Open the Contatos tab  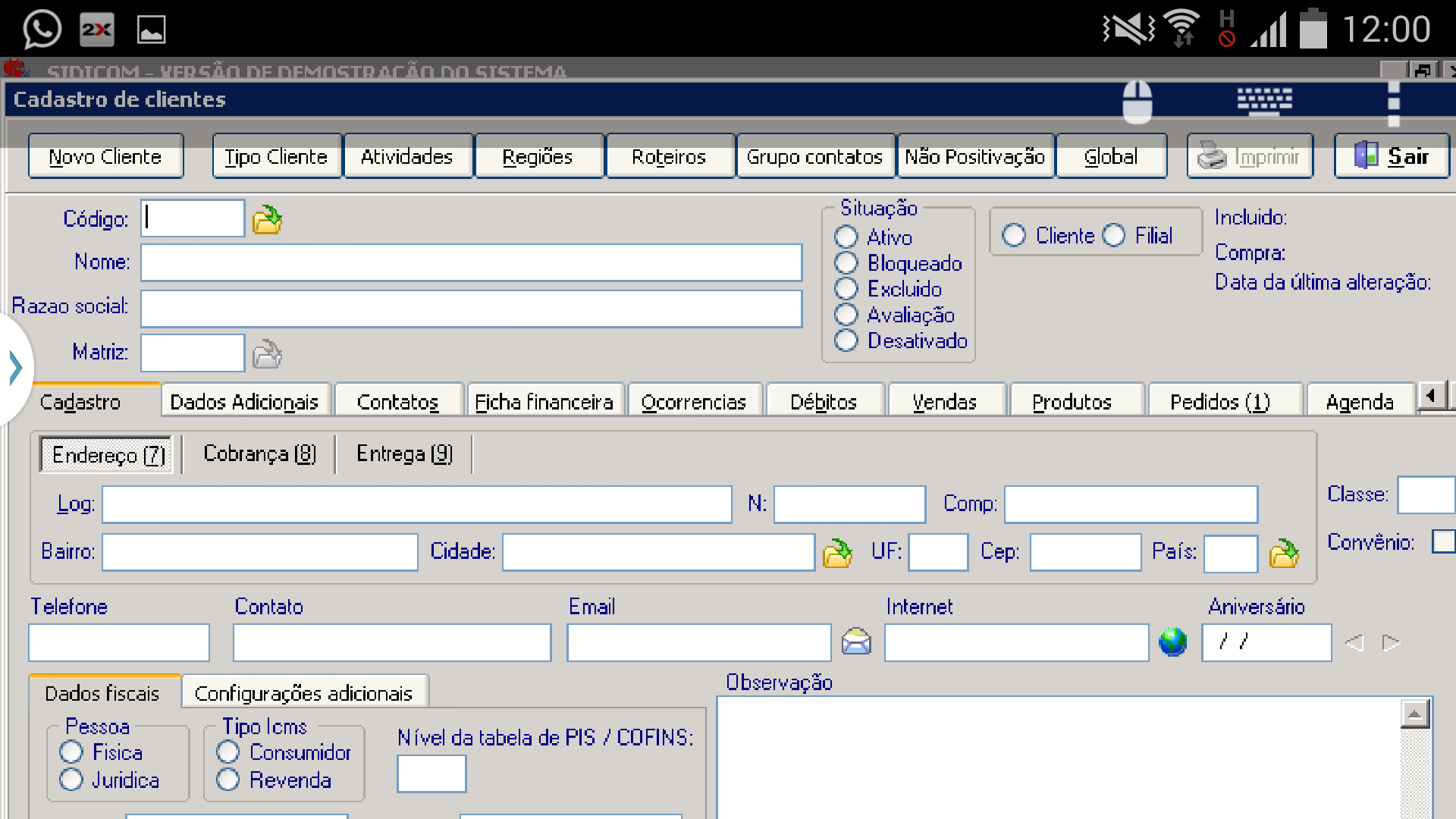pyautogui.click(x=397, y=402)
